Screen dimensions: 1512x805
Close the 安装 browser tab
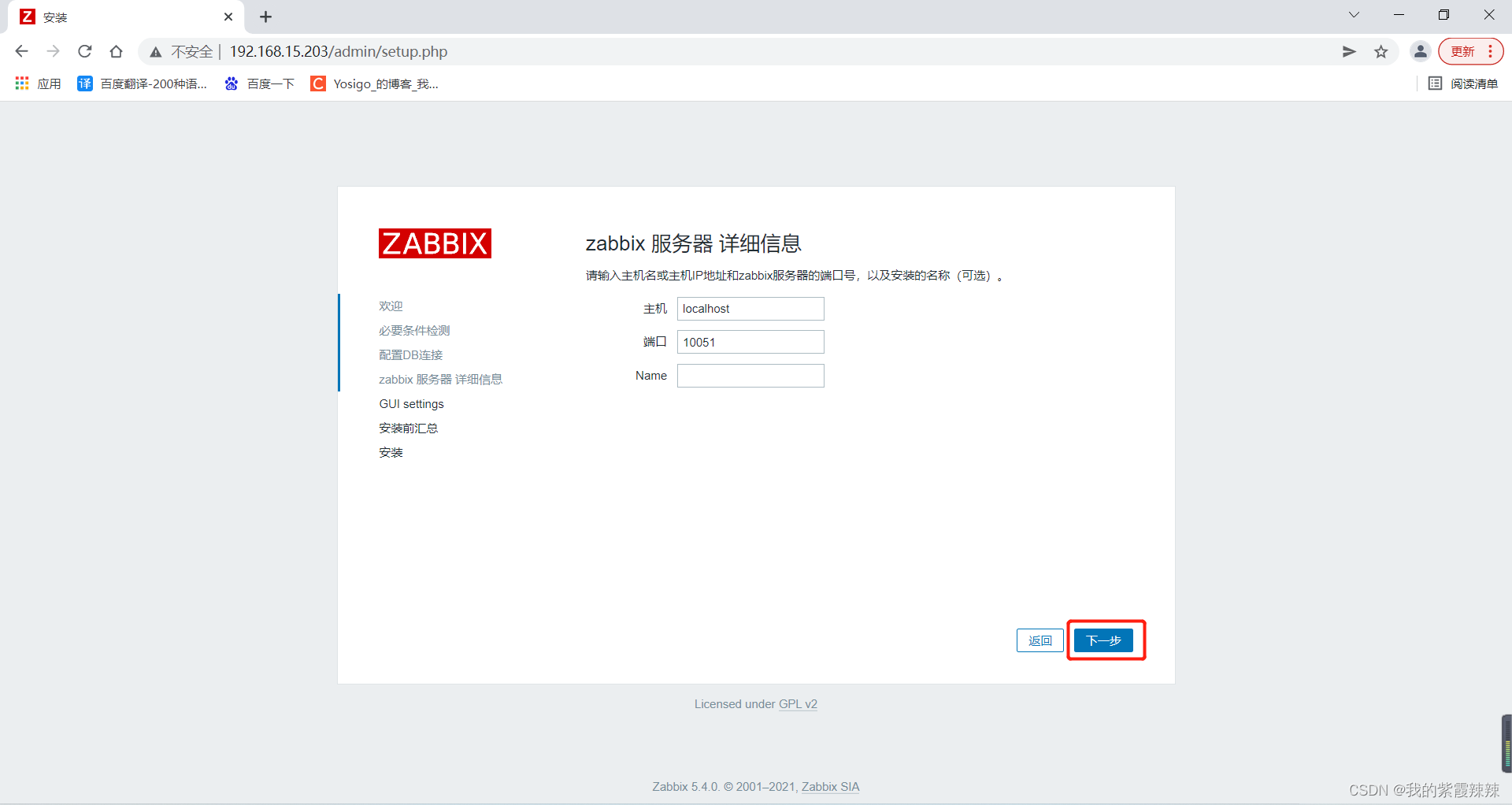coord(228,17)
